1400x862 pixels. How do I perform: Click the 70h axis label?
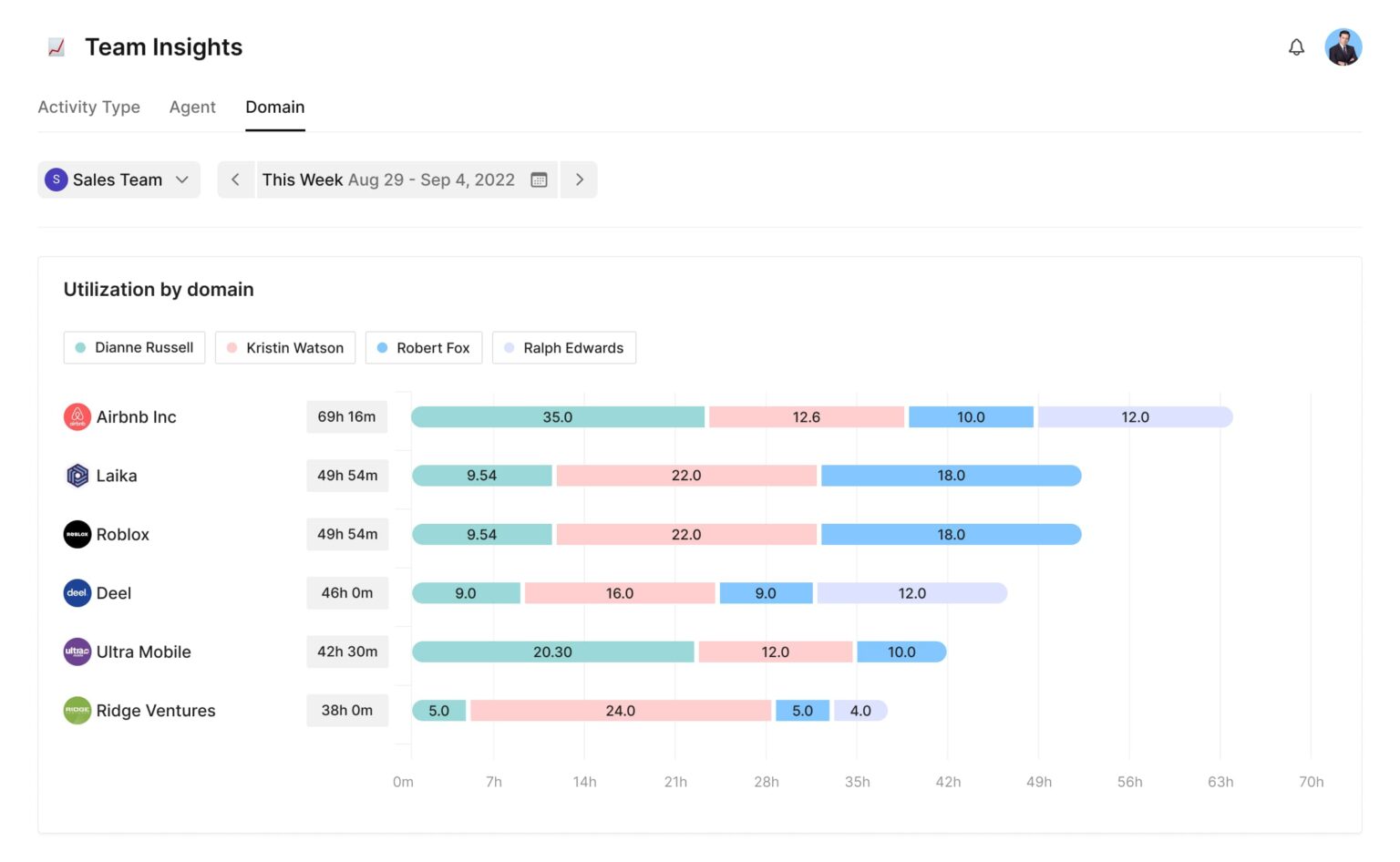(x=1311, y=782)
